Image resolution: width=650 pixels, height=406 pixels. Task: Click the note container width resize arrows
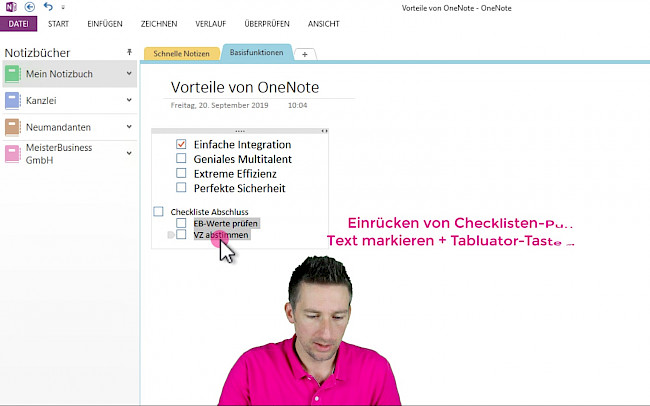coord(325,131)
